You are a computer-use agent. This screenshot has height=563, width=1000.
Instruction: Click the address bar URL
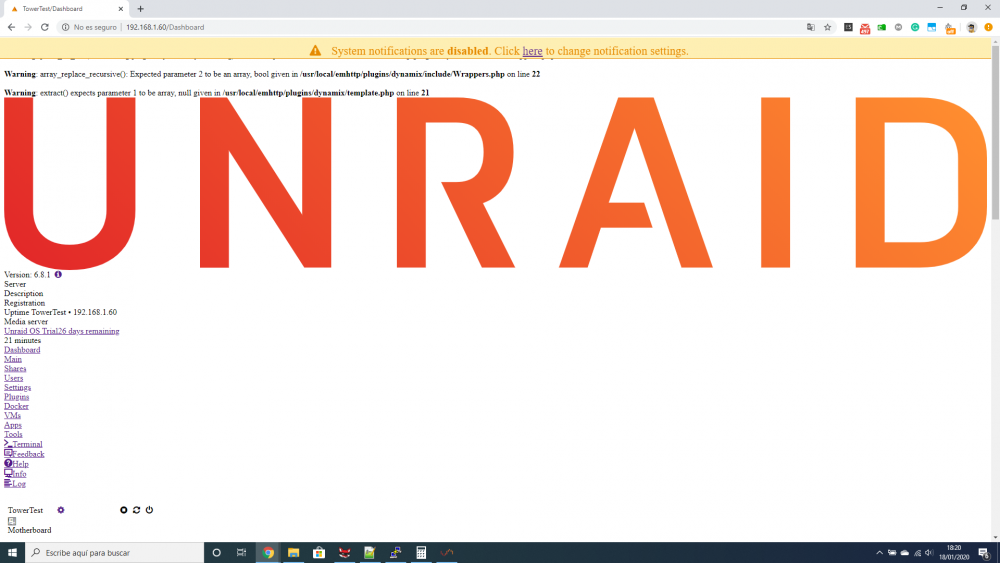[165, 27]
